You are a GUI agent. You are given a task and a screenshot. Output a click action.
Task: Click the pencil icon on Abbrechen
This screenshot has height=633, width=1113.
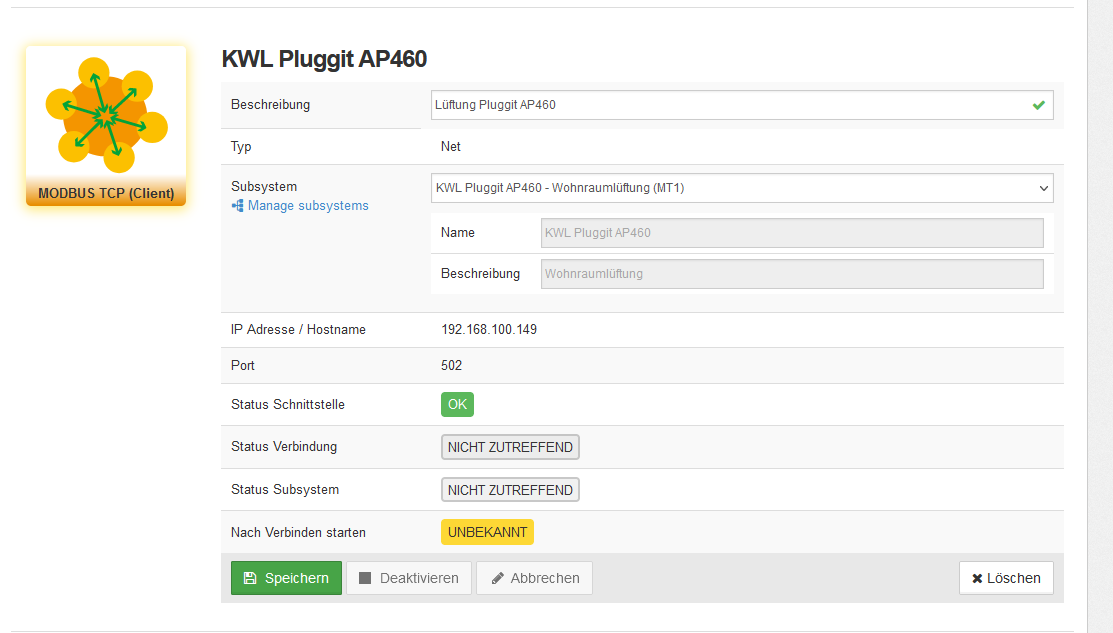click(x=498, y=578)
